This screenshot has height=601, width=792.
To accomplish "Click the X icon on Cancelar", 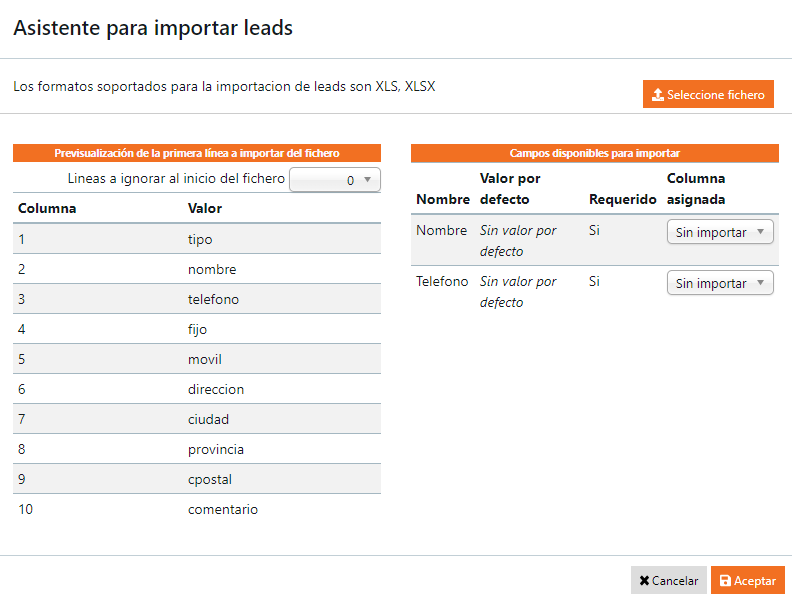I will coord(645,581).
